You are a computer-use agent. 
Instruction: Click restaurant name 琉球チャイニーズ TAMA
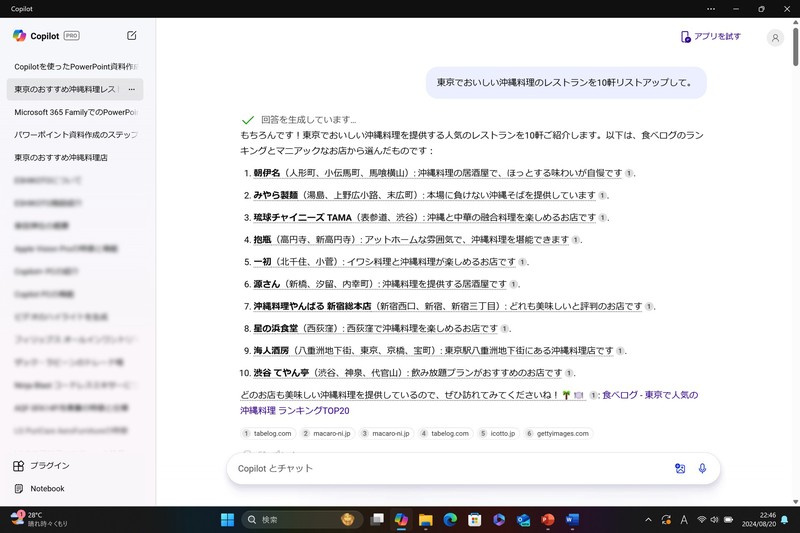click(x=303, y=217)
